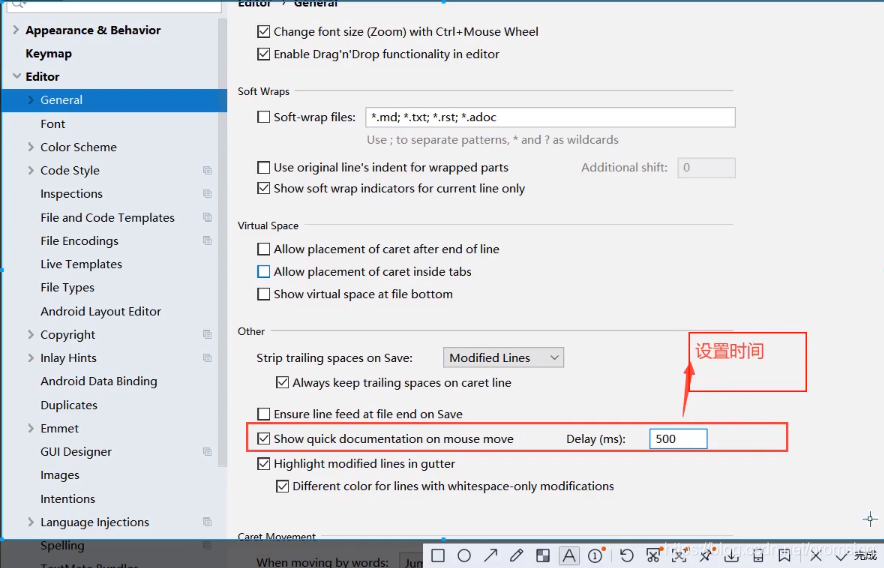Toggle Show soft wrap indicators for current line
Image resolution: width=884 pixels, height=568 pixels.
coord(263,188)
